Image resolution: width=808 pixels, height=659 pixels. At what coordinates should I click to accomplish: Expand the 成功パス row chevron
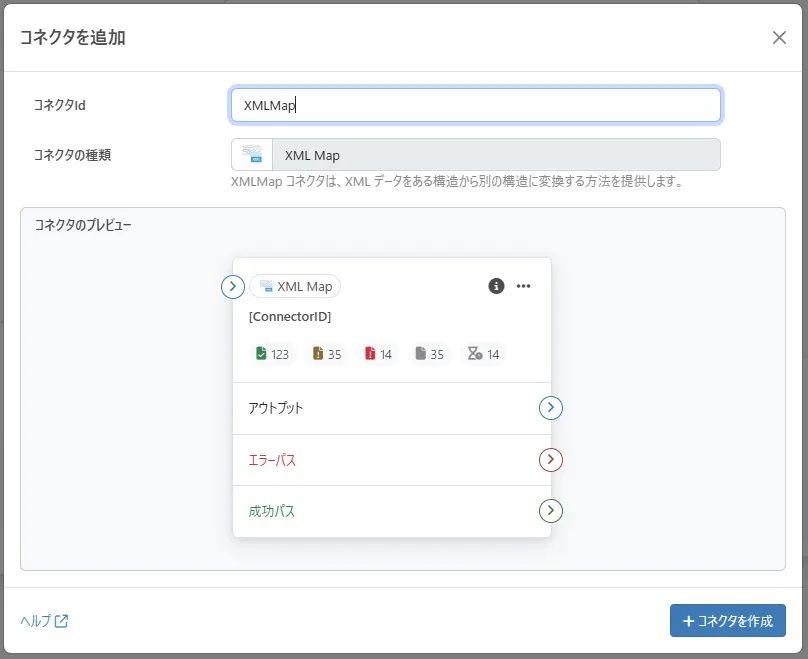pos(550,510)
